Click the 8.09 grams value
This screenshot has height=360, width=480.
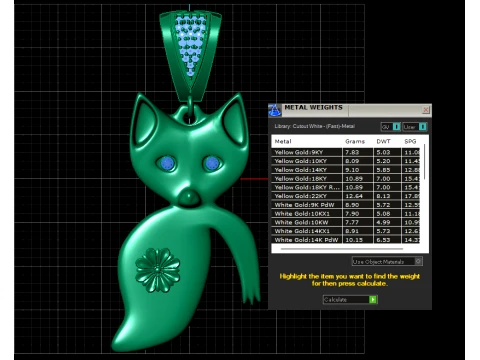point(352,161)
